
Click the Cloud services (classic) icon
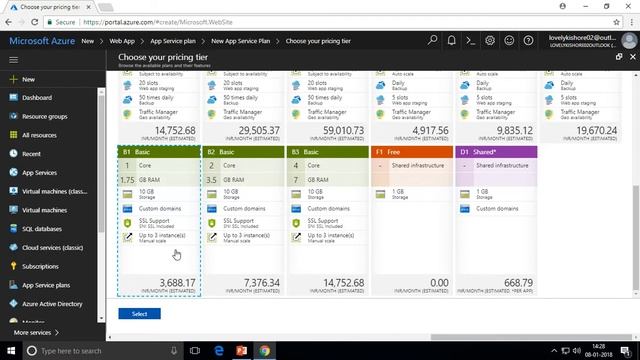click(x=13, y=247)
